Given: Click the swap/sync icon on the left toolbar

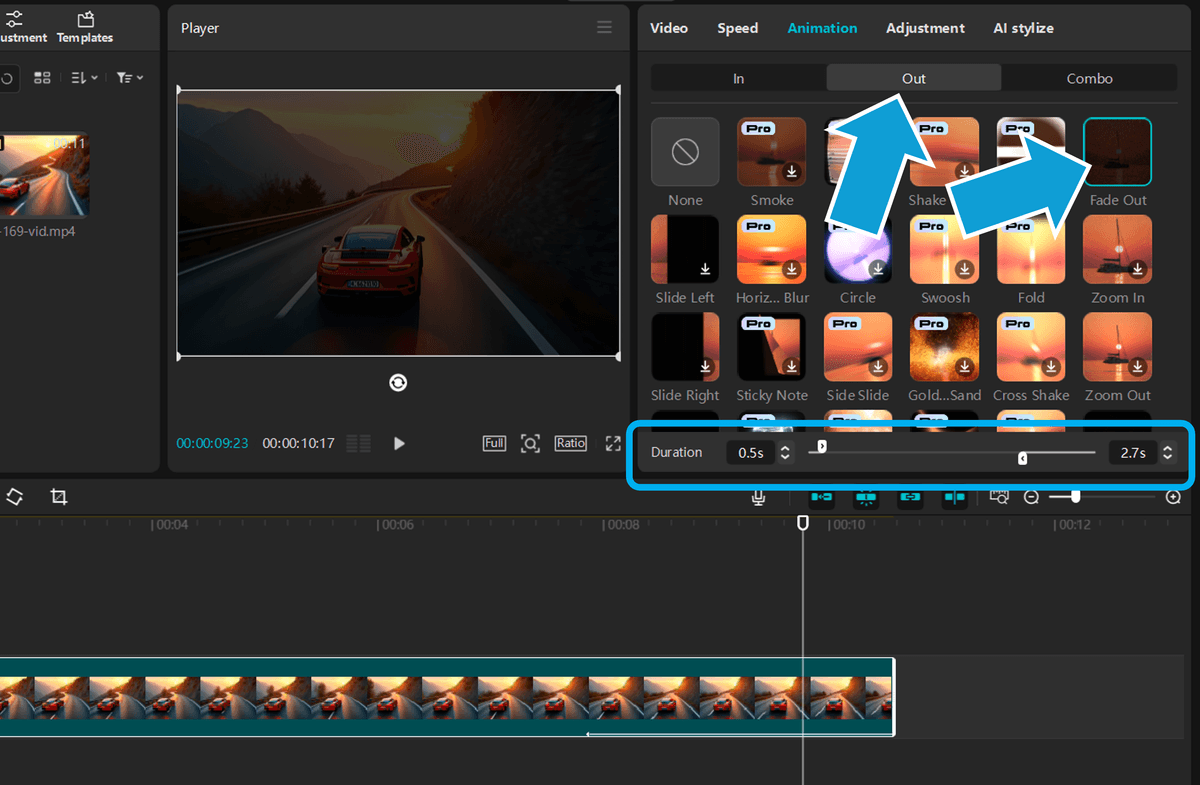Looking at the screenshot, I should (x=15, y=497).
